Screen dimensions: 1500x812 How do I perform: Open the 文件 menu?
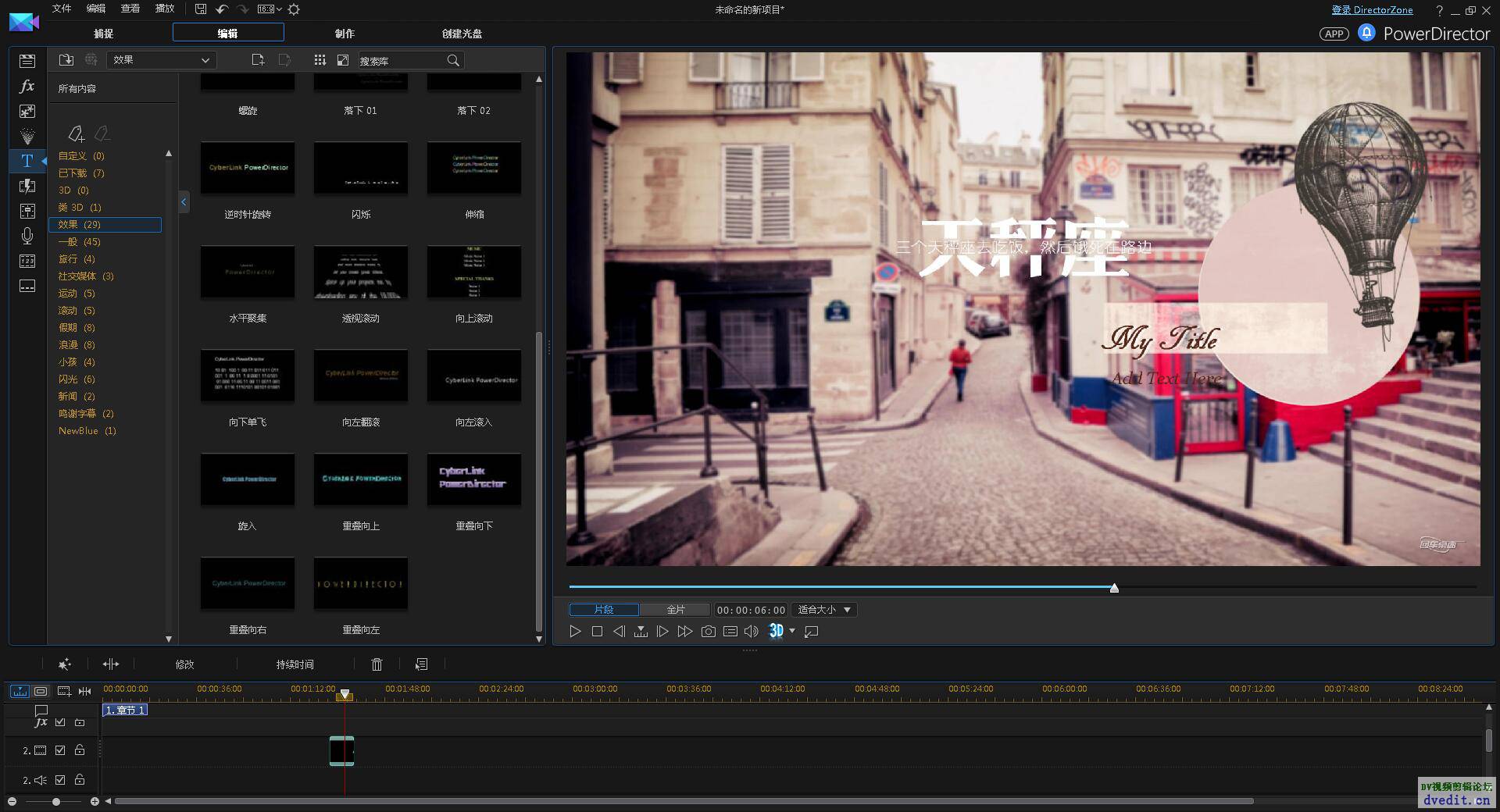(x=62, y=9)
